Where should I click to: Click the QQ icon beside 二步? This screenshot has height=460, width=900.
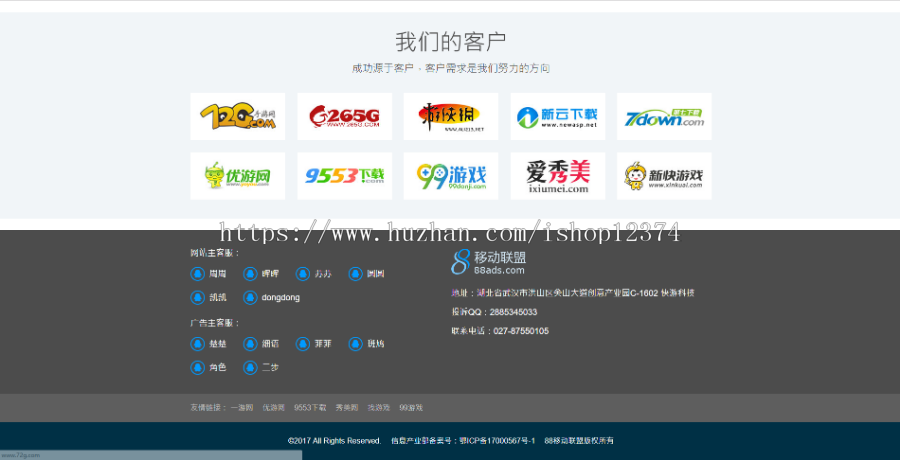250,367
